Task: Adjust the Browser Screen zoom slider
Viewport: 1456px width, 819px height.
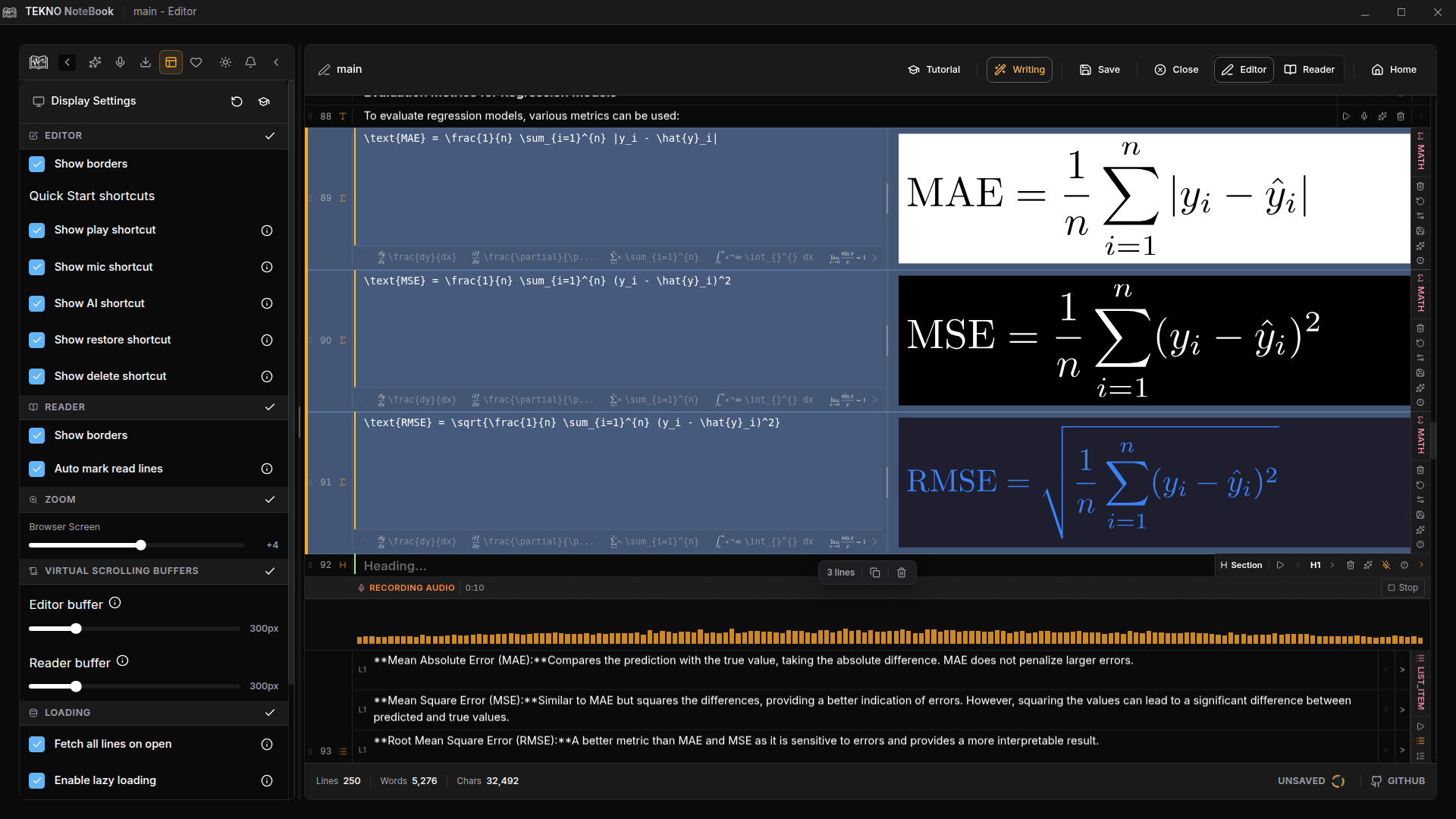Action: click(x=141, y=545)
